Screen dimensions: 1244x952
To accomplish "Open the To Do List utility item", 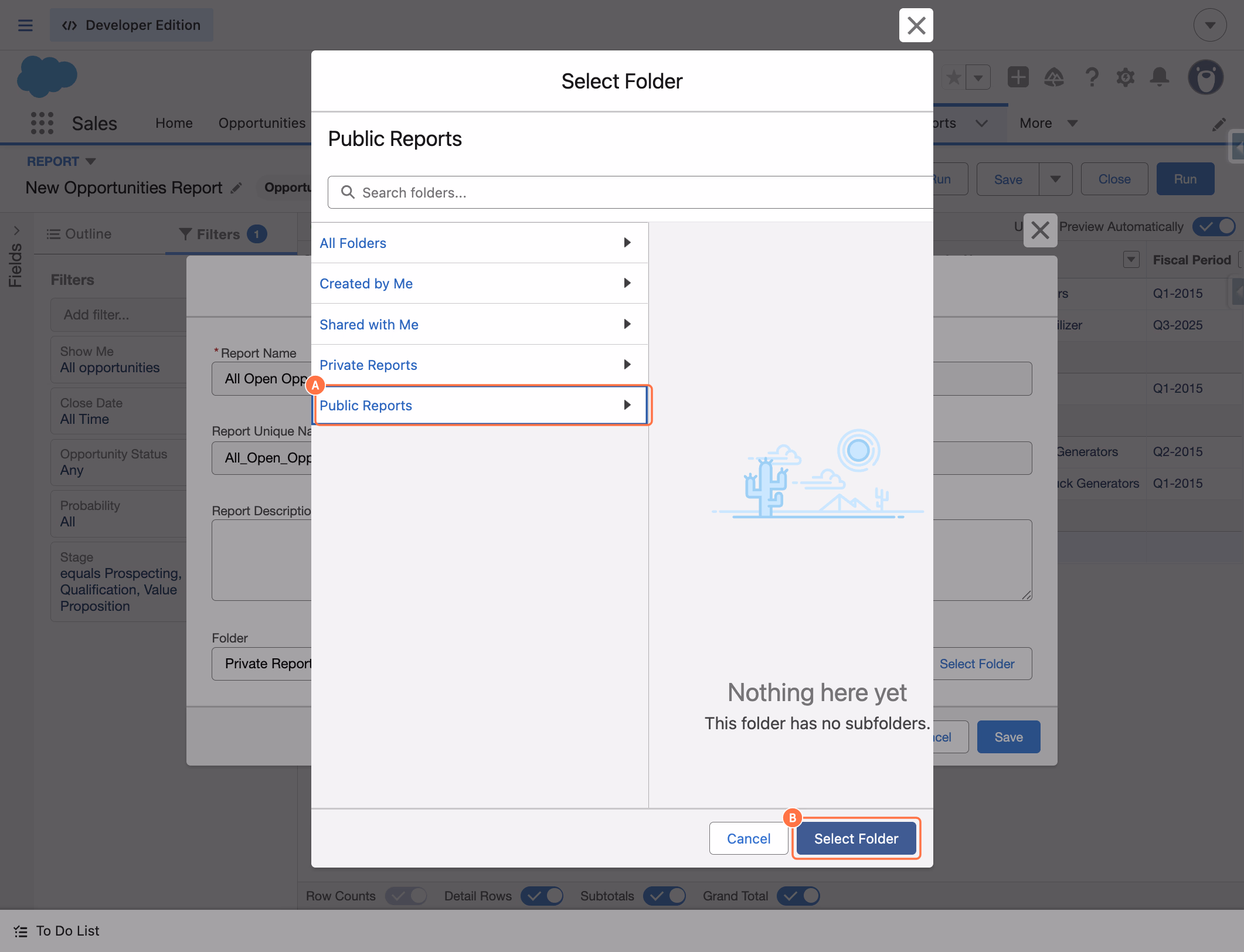I will click(x=57, y=931).
